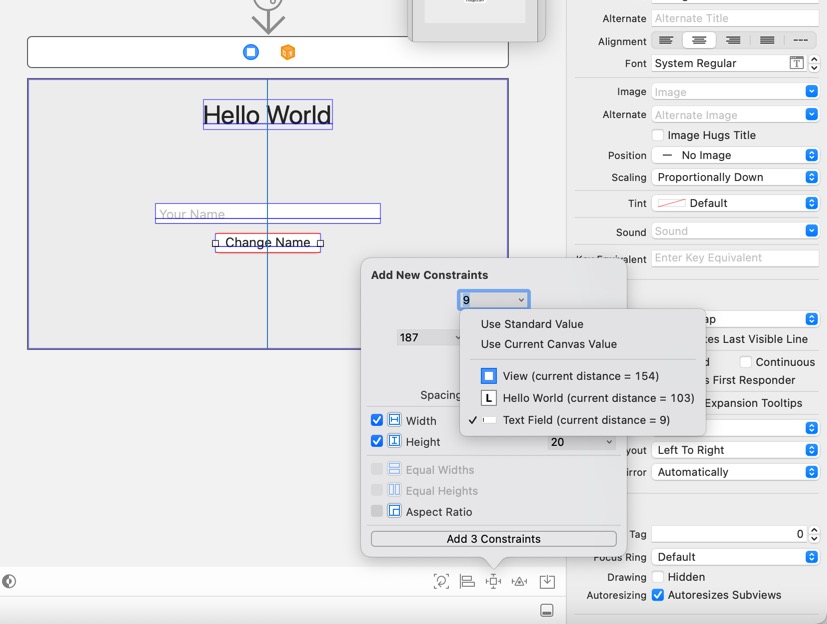Click the Aspect Ratio constraint icon
Image resolution: width=827 pixels, height=624 pixels.
(394, 511)
